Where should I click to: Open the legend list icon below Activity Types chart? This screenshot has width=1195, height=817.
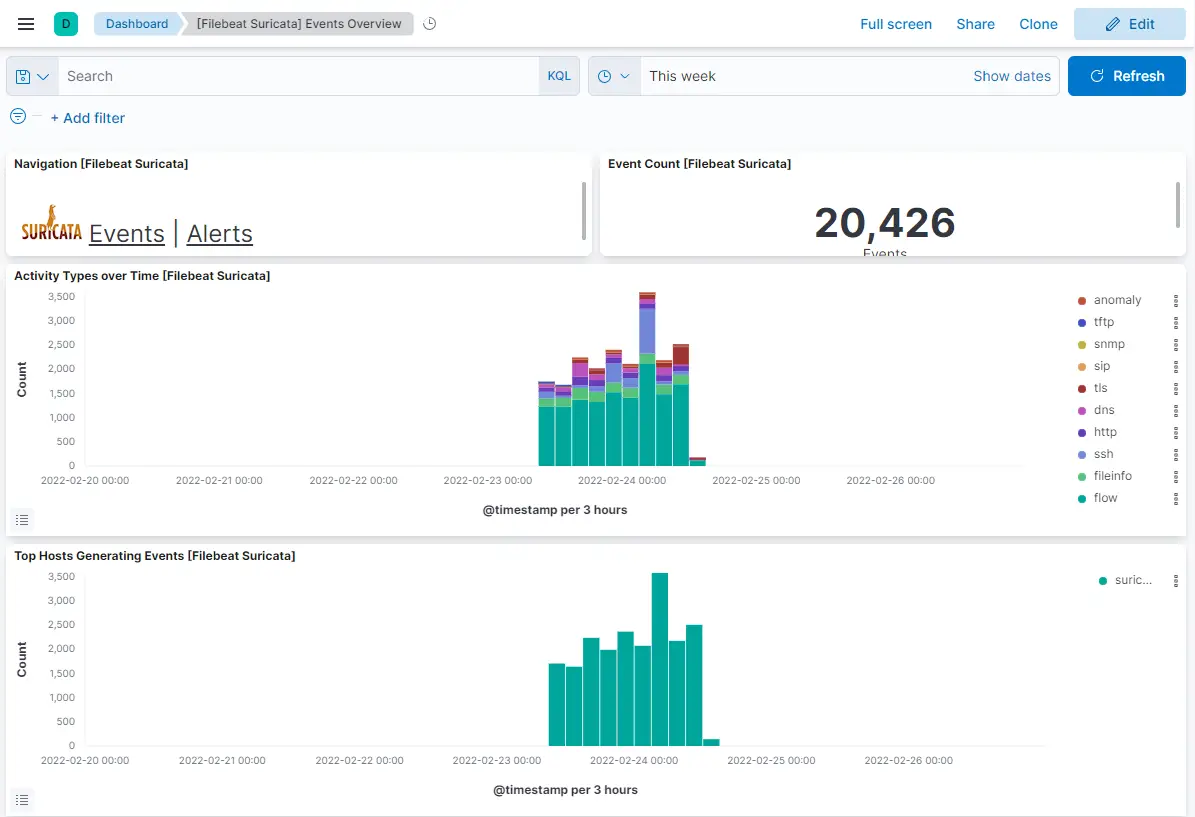[x=22, y=519]
